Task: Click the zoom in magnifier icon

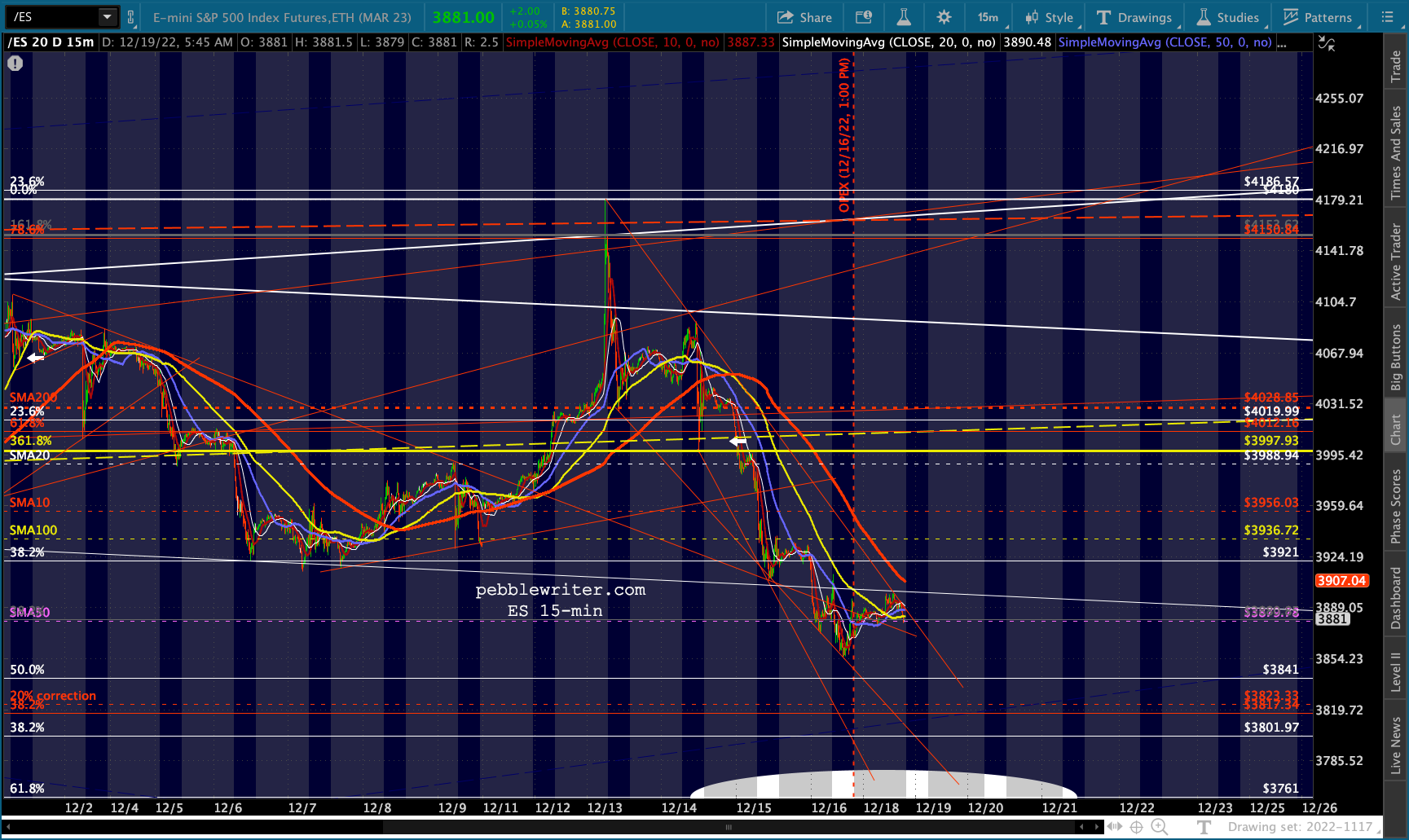Action: pos(1159,827)
